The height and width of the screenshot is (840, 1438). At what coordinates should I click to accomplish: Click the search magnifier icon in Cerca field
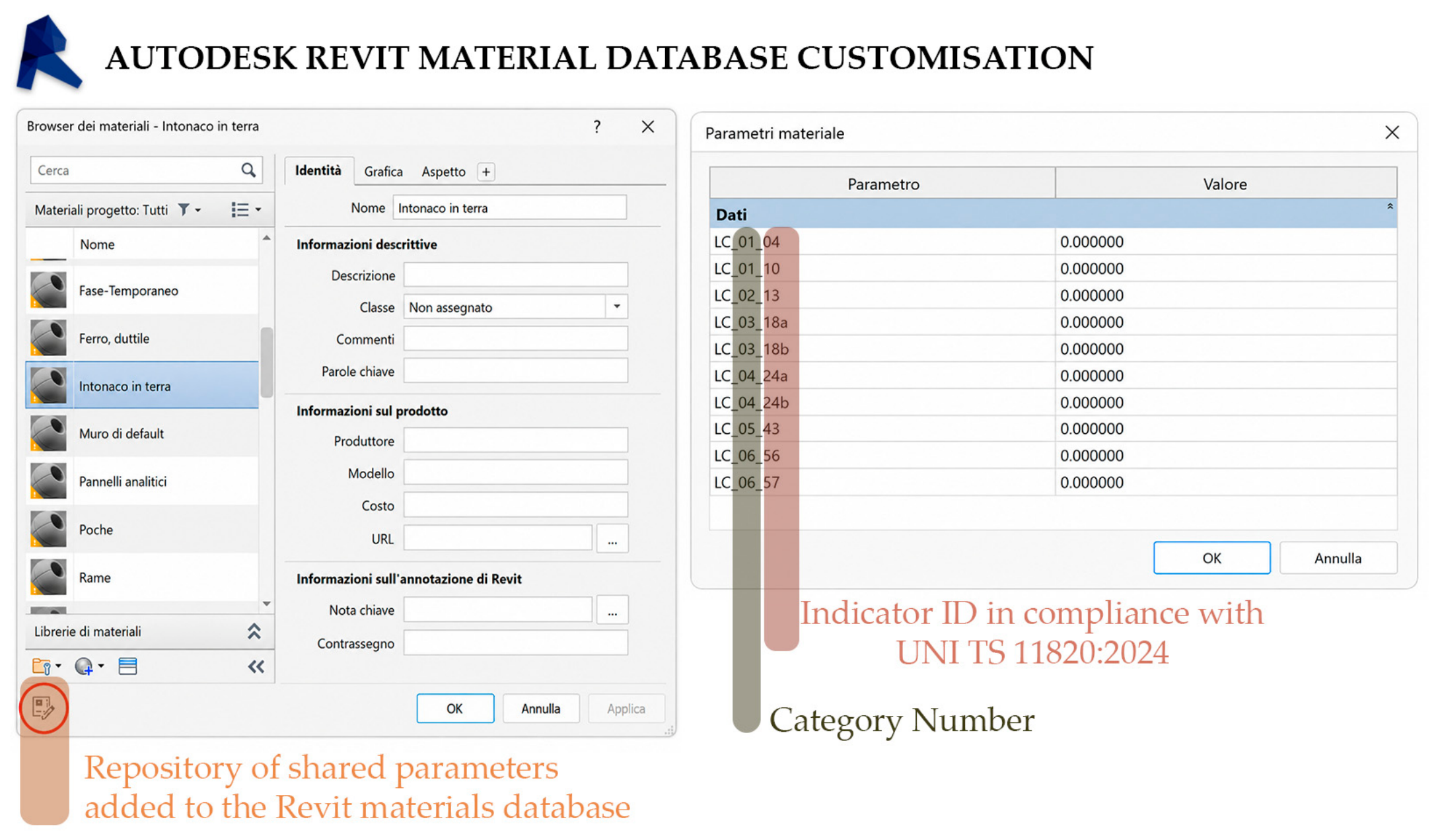(248, 170)
